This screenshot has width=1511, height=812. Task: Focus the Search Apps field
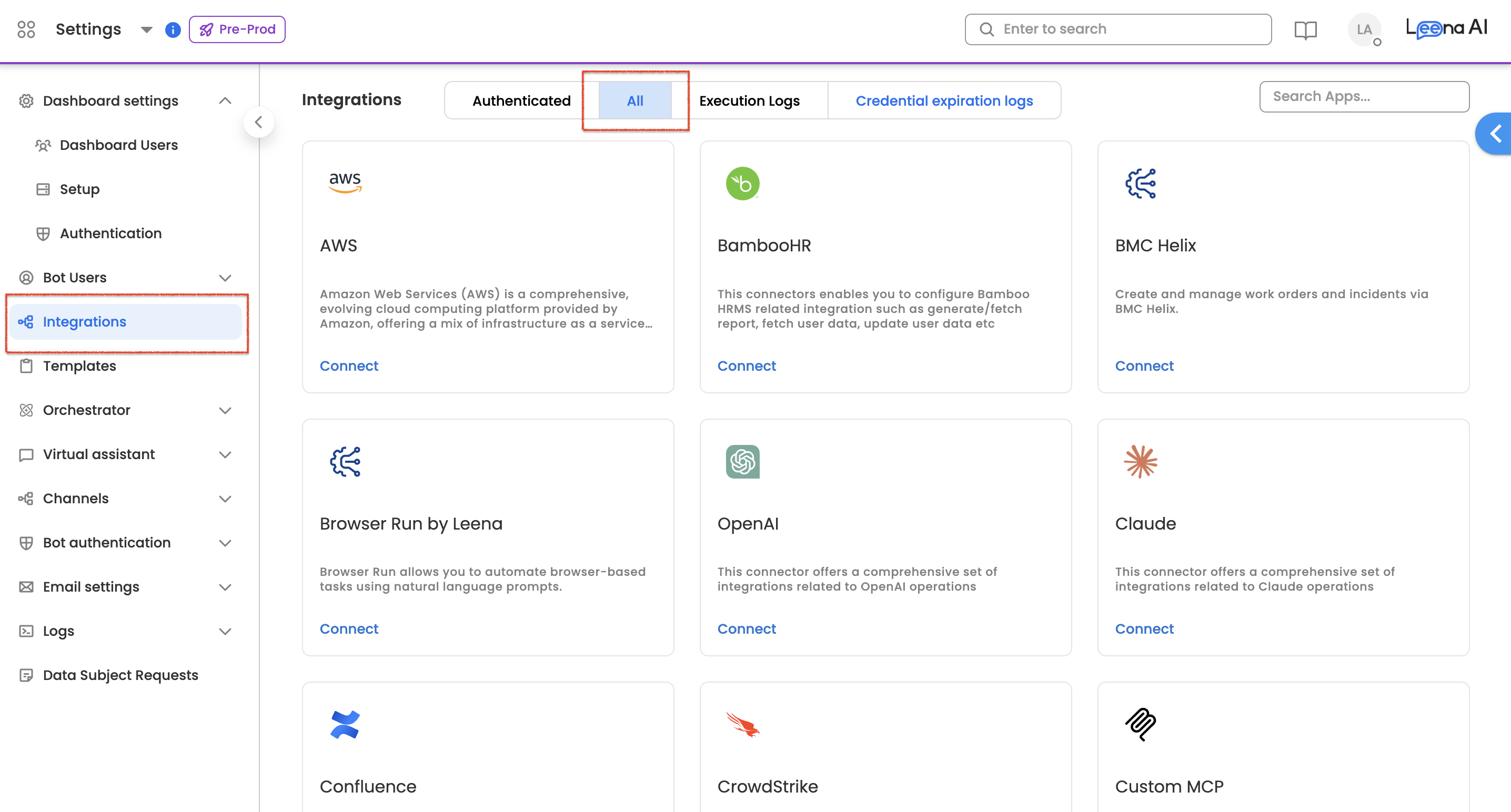click(x=1364, y=97)
